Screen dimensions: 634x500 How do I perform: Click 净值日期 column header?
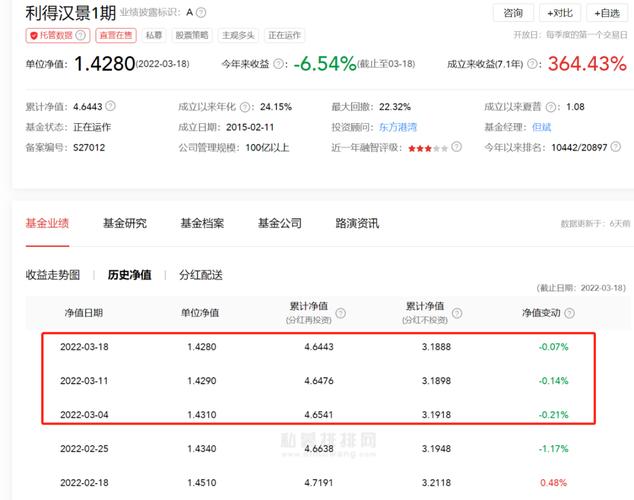point(84,313)
